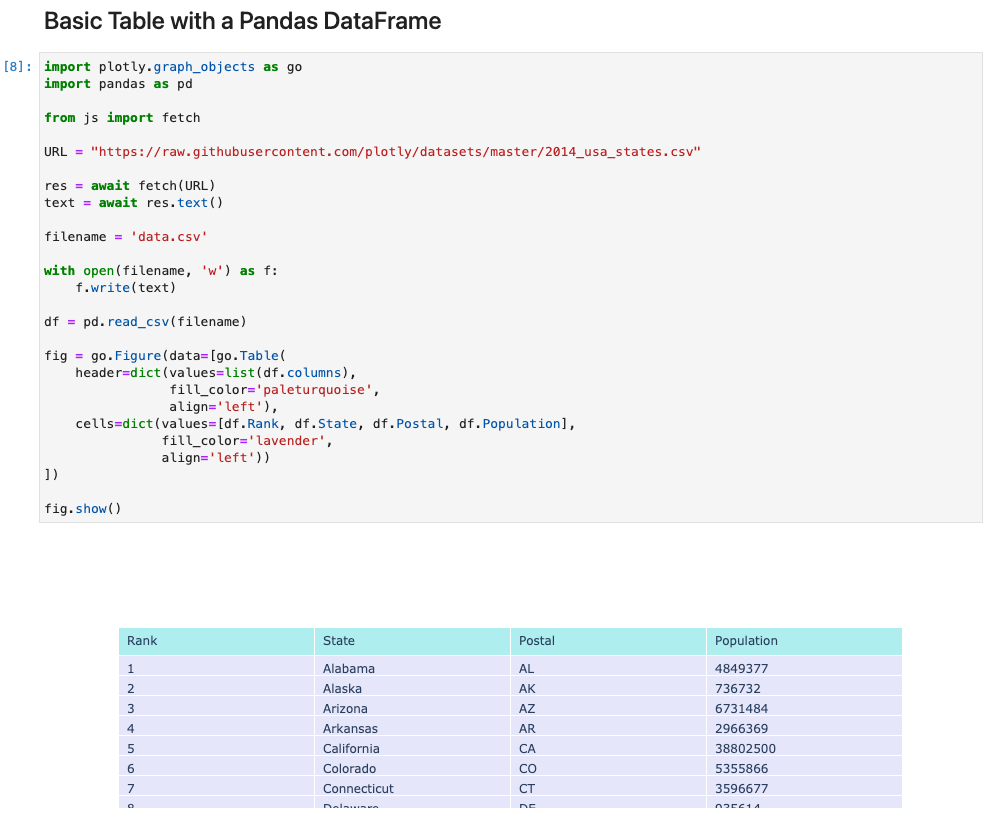Place cursor on import pandas as pd line
This screenshot has height=822, width=990.
coord(118,84)
